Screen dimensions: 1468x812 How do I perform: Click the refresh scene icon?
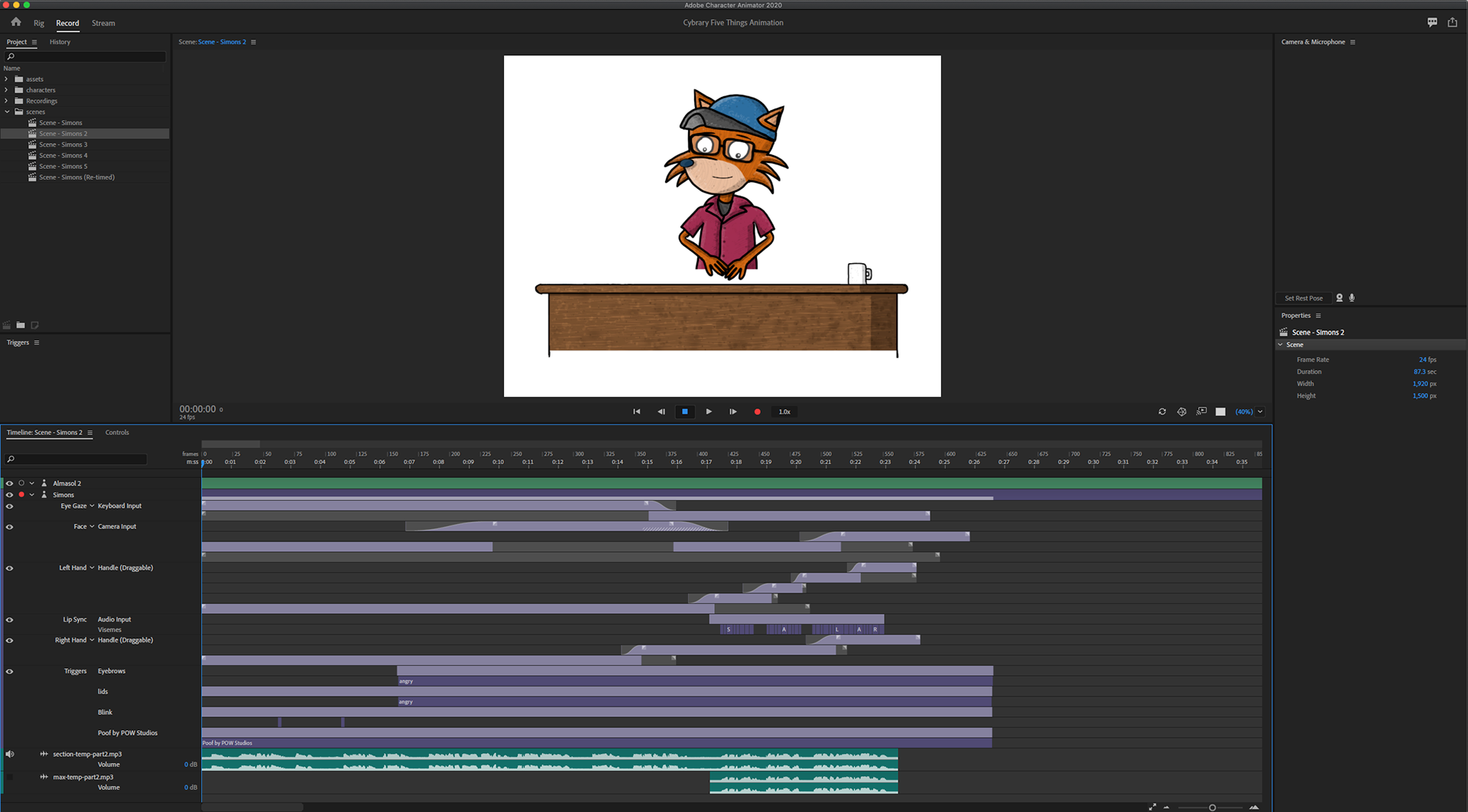coord(1162,411)
